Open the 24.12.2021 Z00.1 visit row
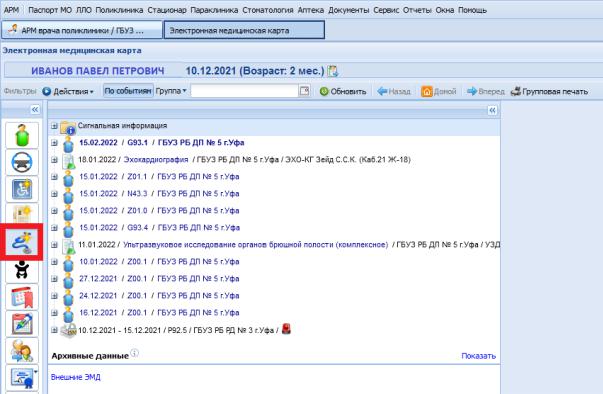 (x=159, y=296)
